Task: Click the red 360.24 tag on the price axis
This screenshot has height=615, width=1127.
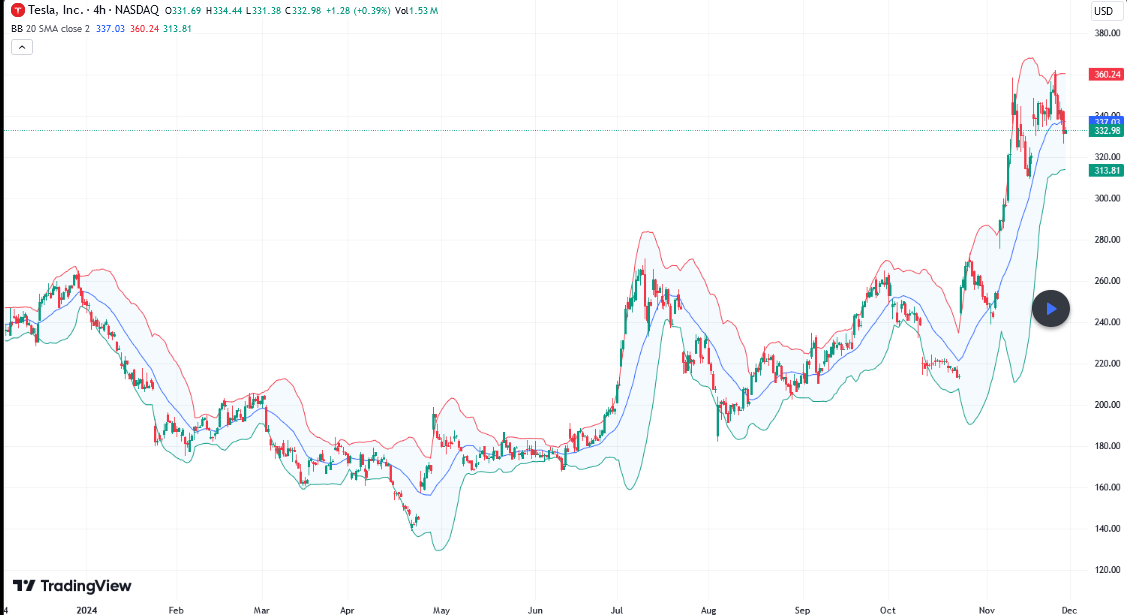Action: pos(1106,75)
